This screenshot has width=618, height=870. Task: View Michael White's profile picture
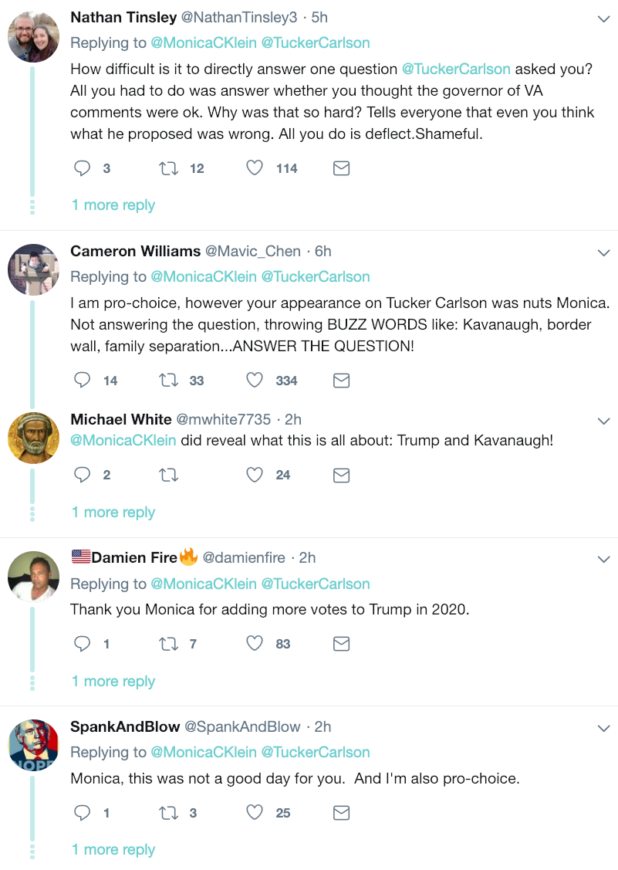pyautogui.click(x=33, y=437)
